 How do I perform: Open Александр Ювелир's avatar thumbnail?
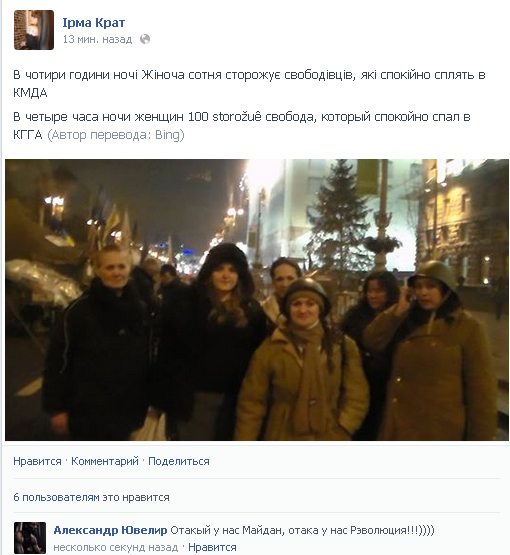click(30, 538)
